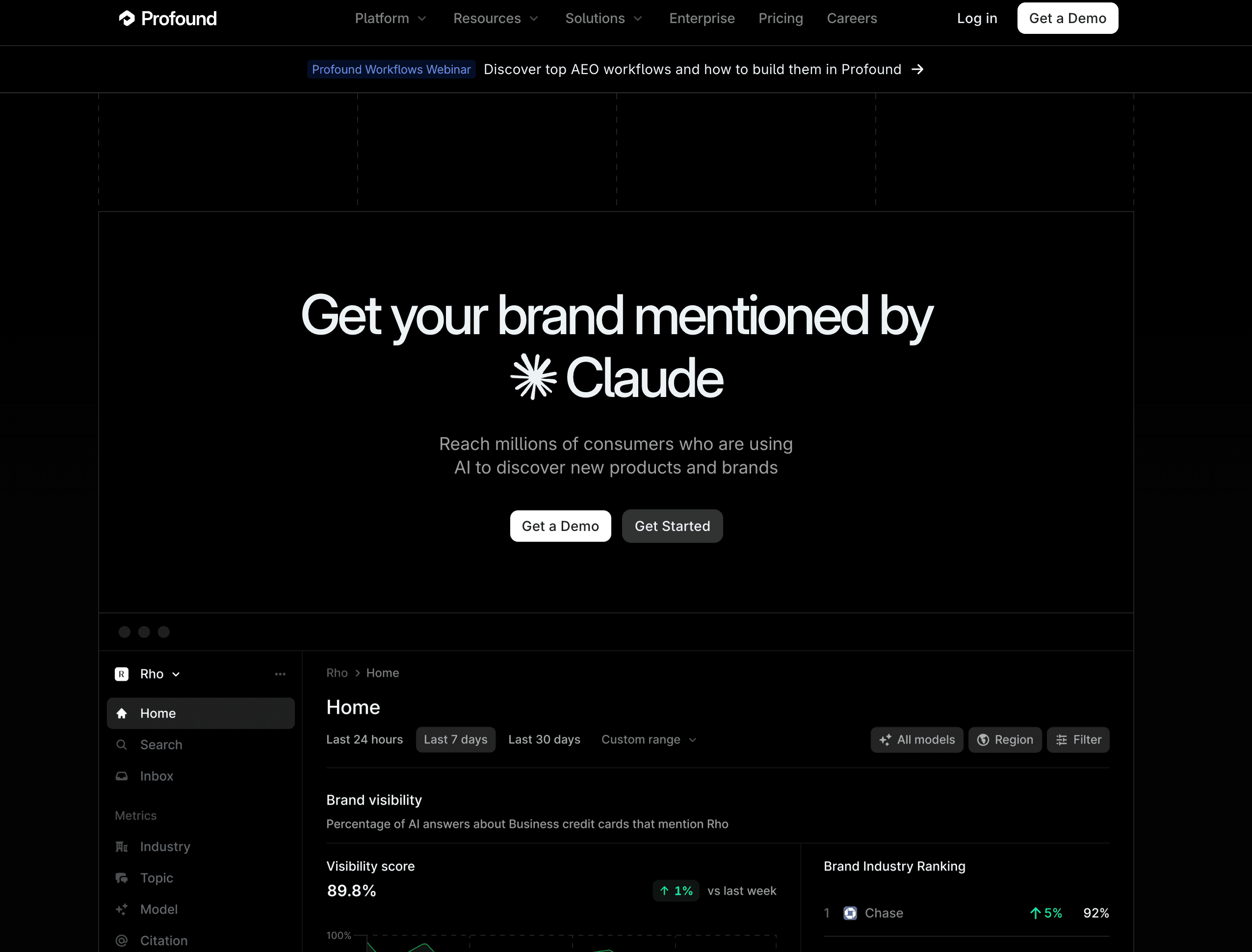Select the Model metrics icon

click(122, 909)
